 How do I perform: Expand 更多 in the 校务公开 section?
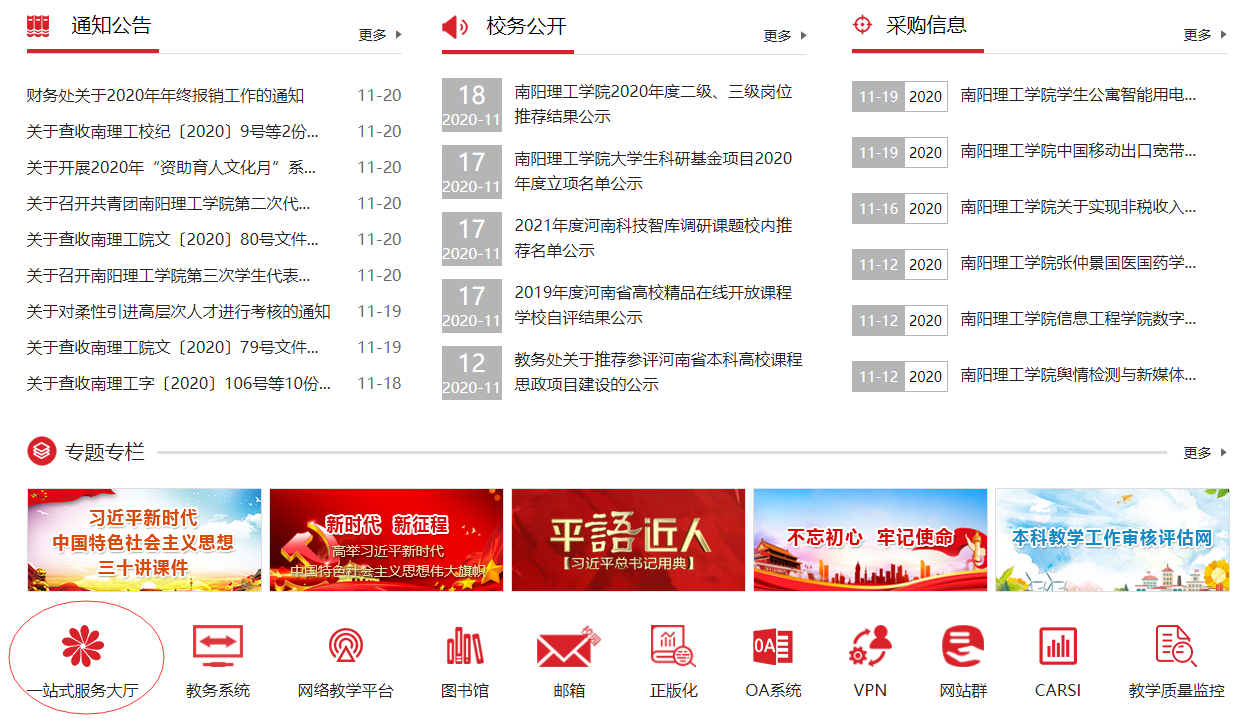click(x=784, y=36)
